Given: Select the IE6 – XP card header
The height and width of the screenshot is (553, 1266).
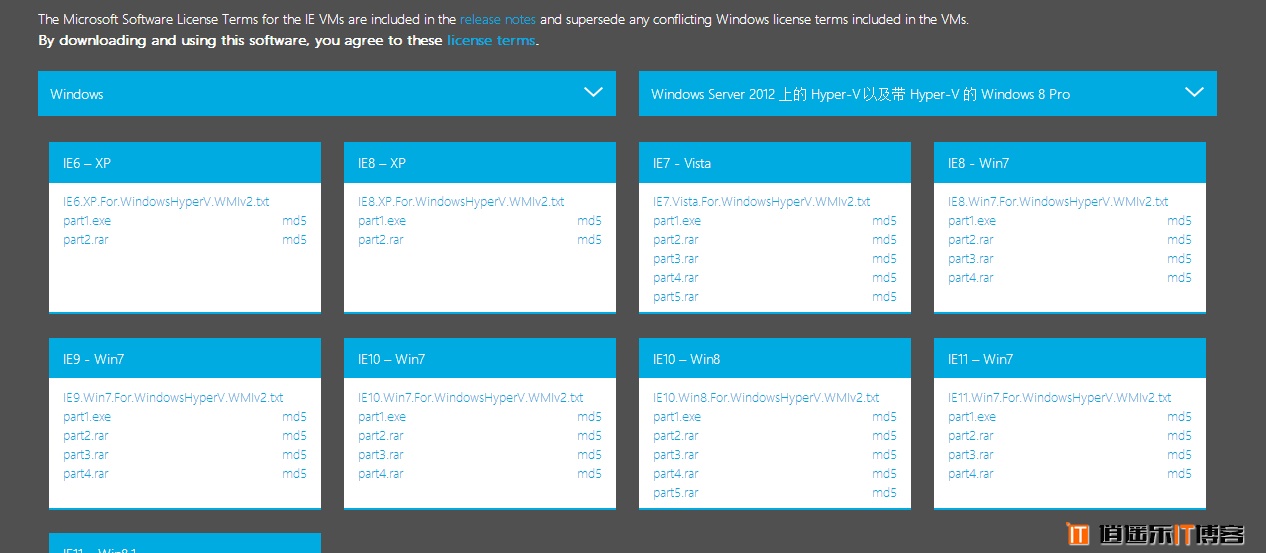Looking at the screenshot, I should [185, 163].
